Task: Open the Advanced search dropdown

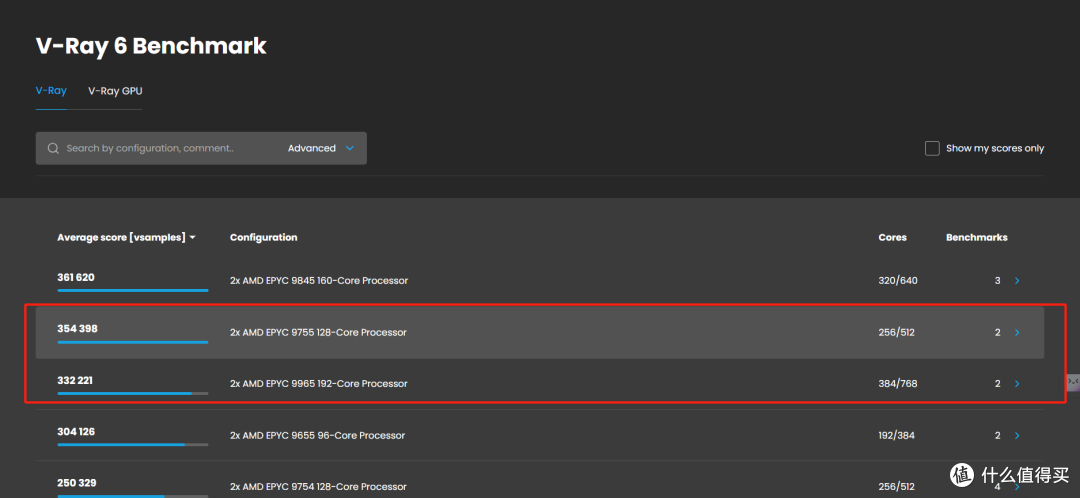Action: pos(320,148)
